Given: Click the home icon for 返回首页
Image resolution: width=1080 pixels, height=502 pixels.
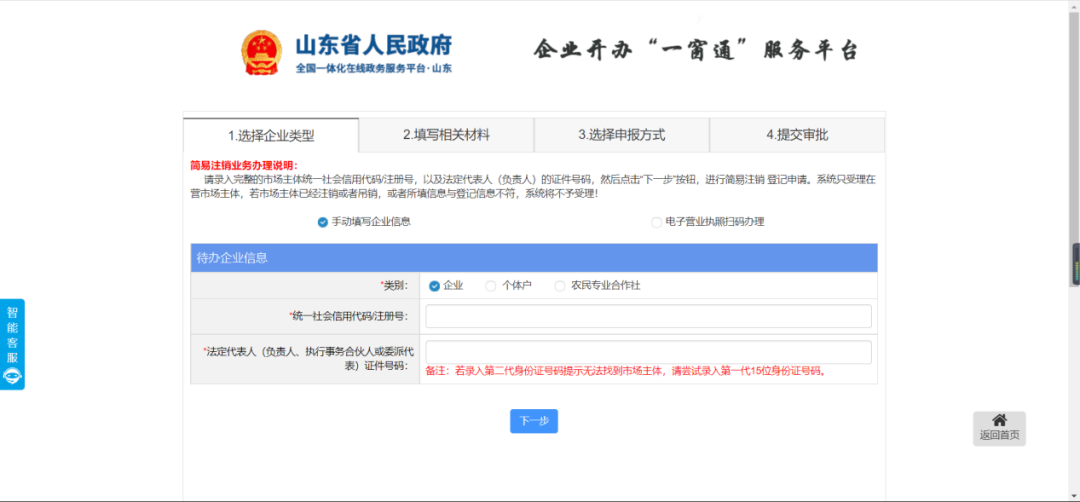Looking at the screenshot, I should pos(998,420).
